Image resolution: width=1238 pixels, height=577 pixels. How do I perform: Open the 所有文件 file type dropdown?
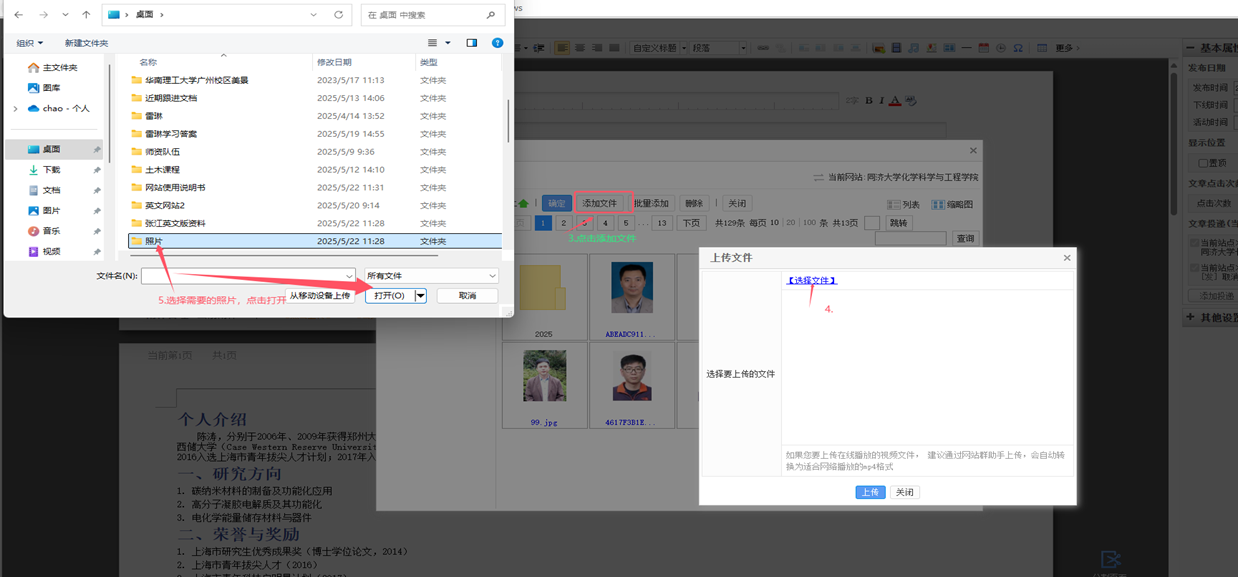[430, 276]
